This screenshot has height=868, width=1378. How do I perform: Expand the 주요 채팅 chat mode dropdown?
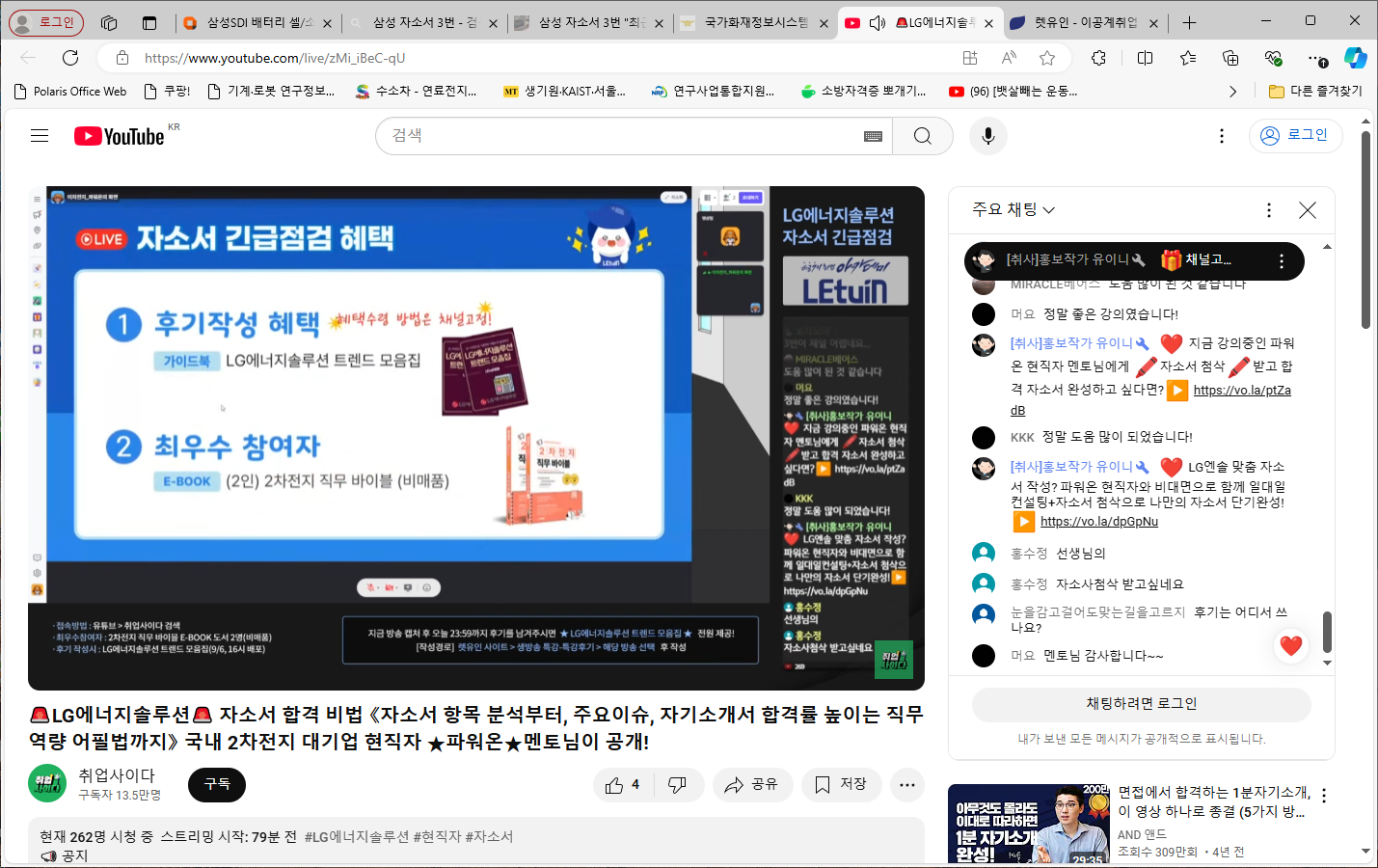tap(1013, 210)
